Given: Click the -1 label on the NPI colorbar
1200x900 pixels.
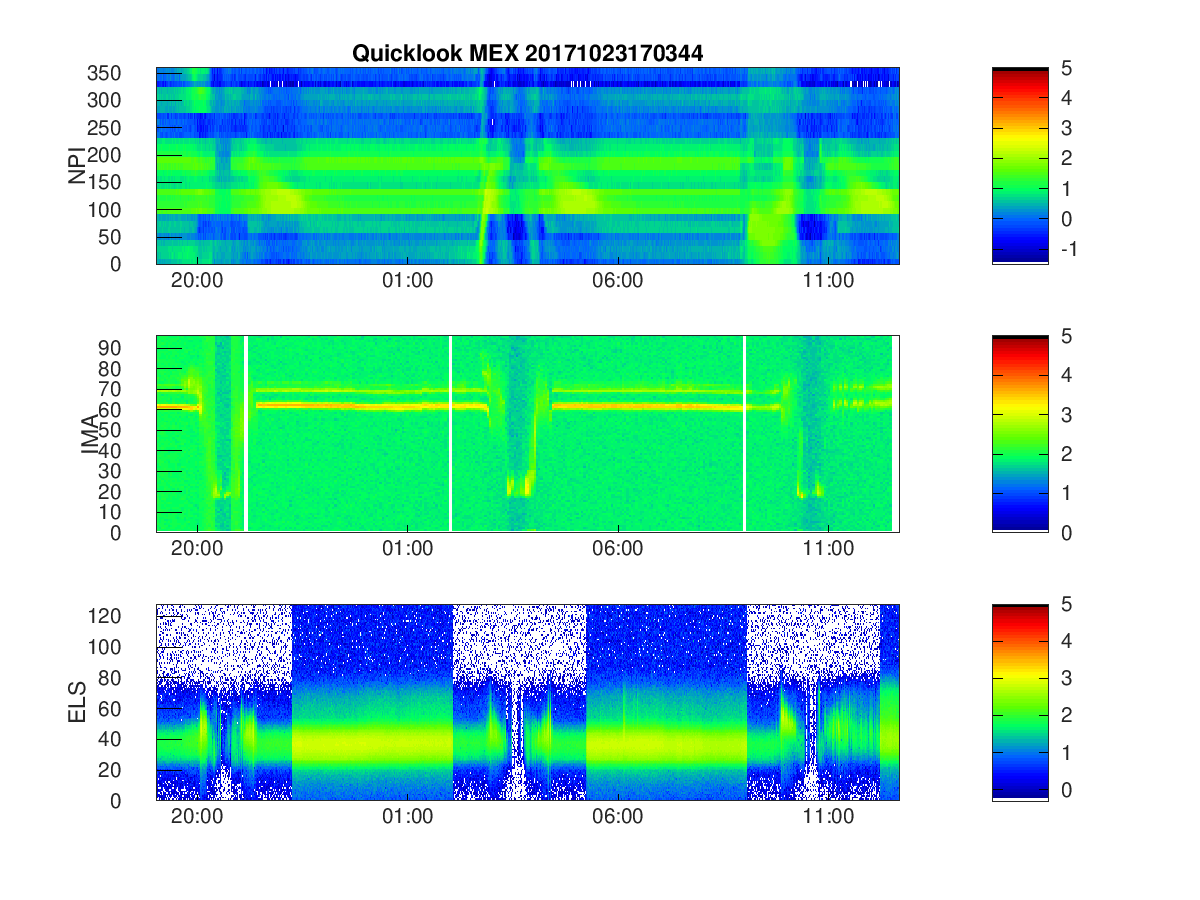Looking at the screenshot, I should pyautogui.click(x=1067, y=249).
